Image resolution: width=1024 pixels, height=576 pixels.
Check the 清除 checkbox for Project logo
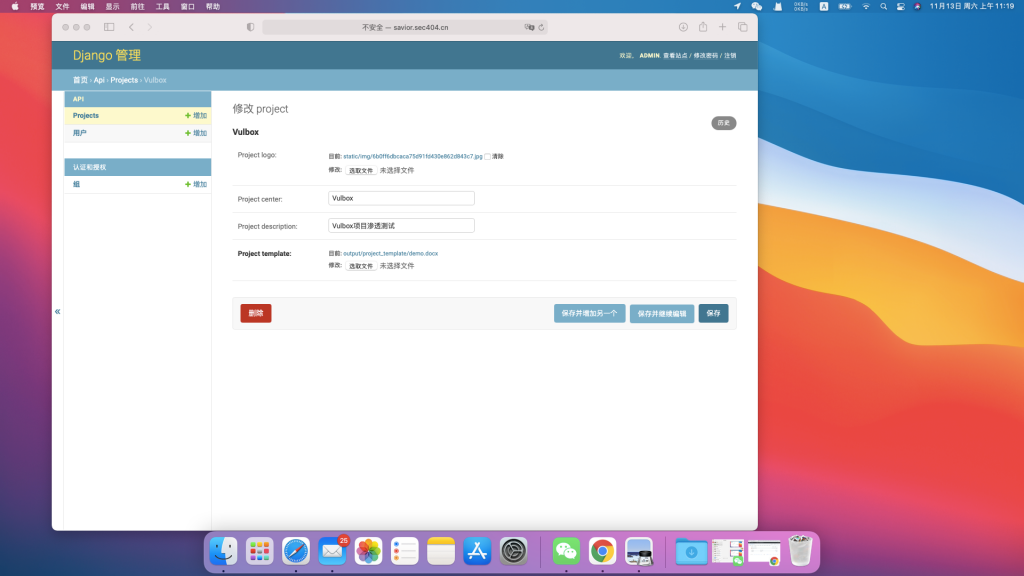487,157
